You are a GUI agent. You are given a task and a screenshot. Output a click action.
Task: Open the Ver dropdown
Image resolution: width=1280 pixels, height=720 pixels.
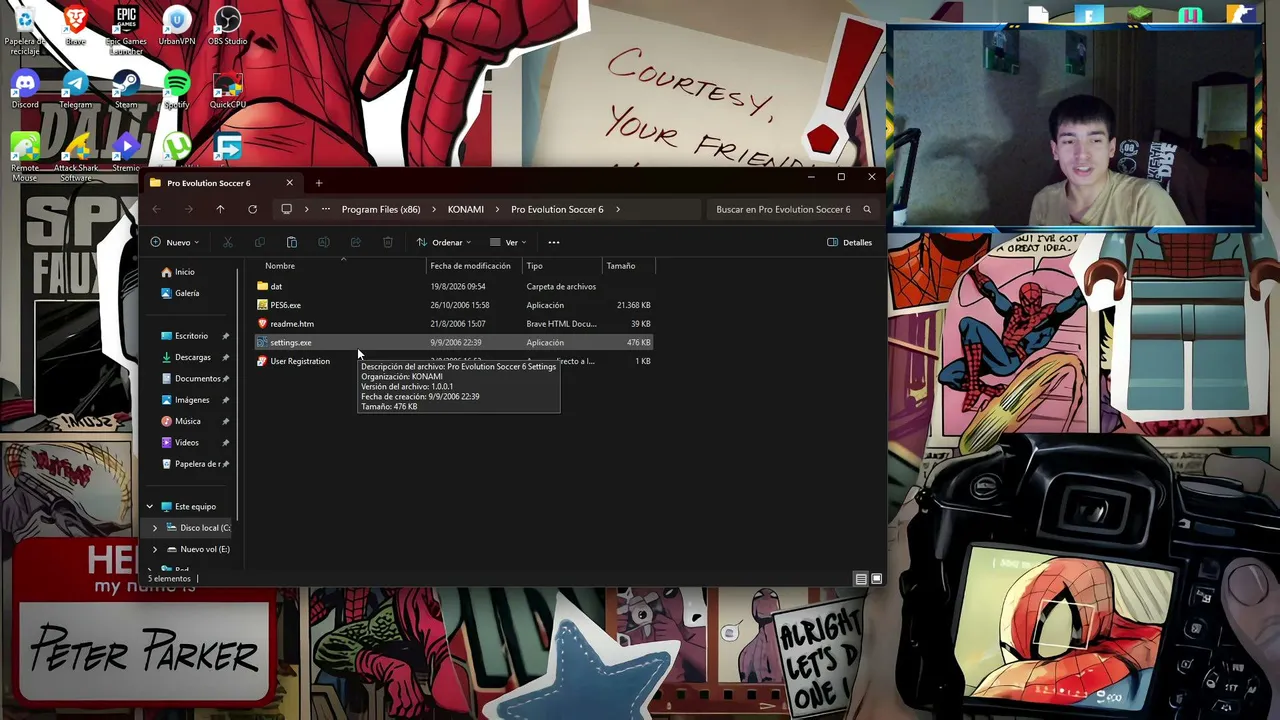click(508, 242)
